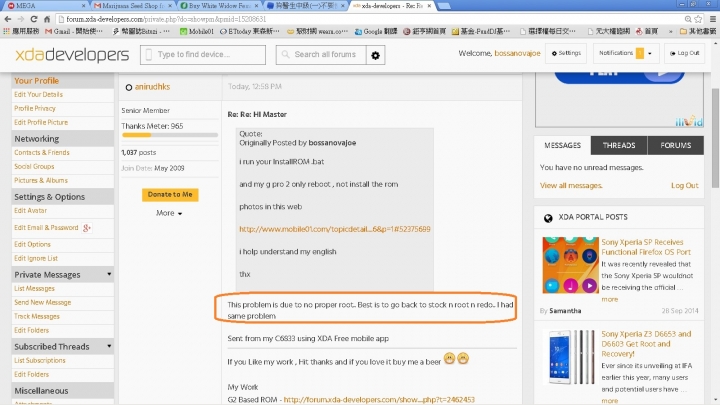Open Edit Ignore List in sidebar
Image resolution: width=720 pixels, height=405 pixels.
(36, 259)
